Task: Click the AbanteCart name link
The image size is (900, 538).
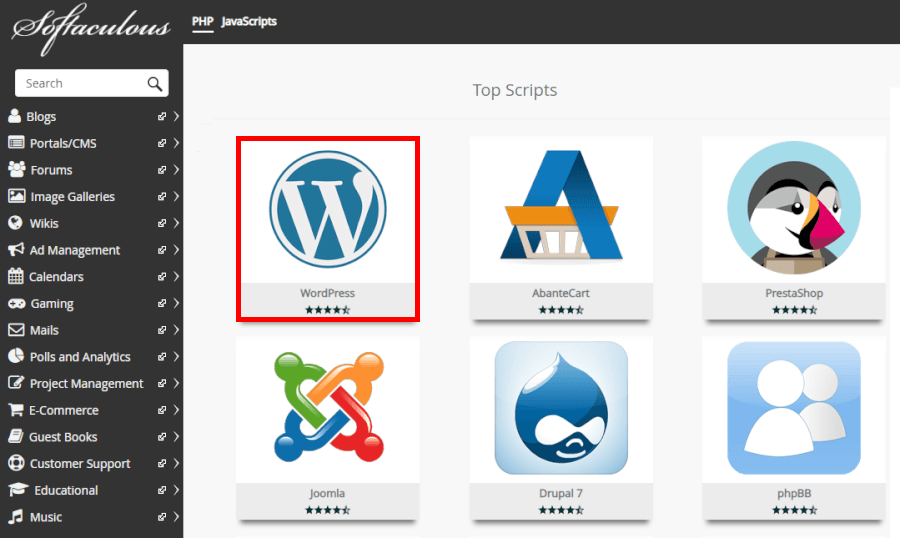Action: point(561,293)
